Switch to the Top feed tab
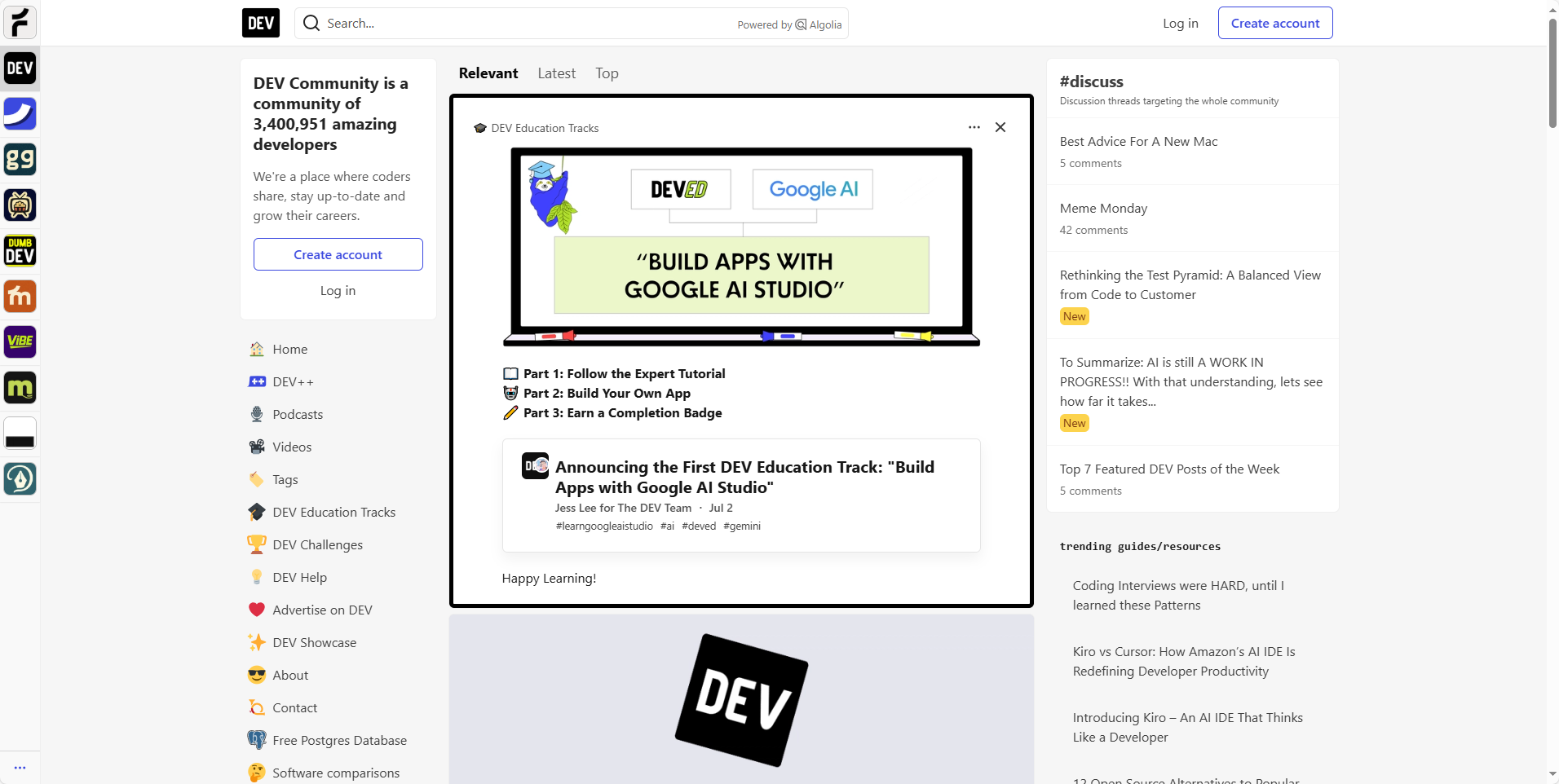 pyautogui.click(x=607, y=73)
